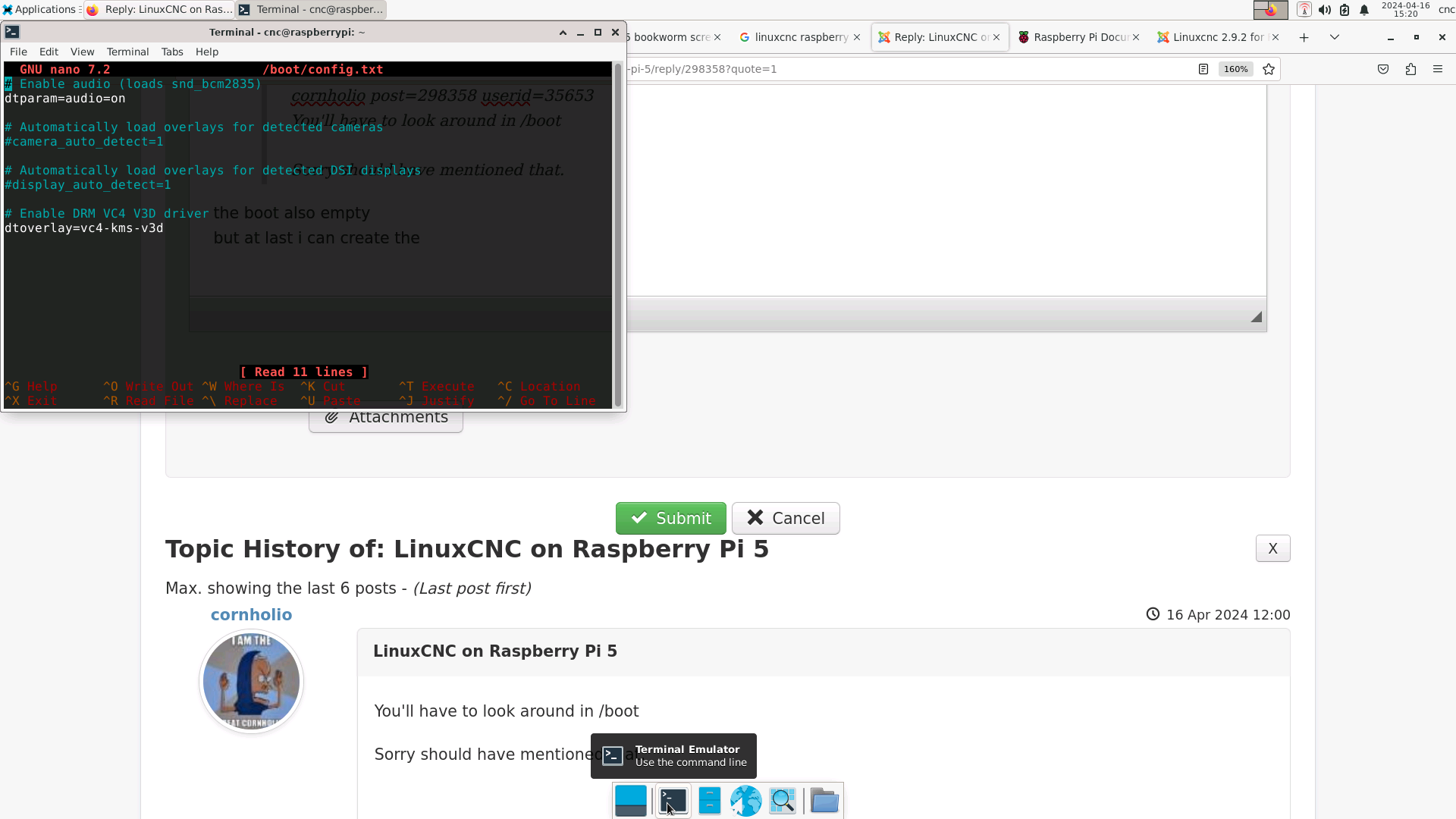The width and height of the screenshot is (1456, 819).
Task: Grab the reply editor resize handle
Action: click(x=1257, y=317)
